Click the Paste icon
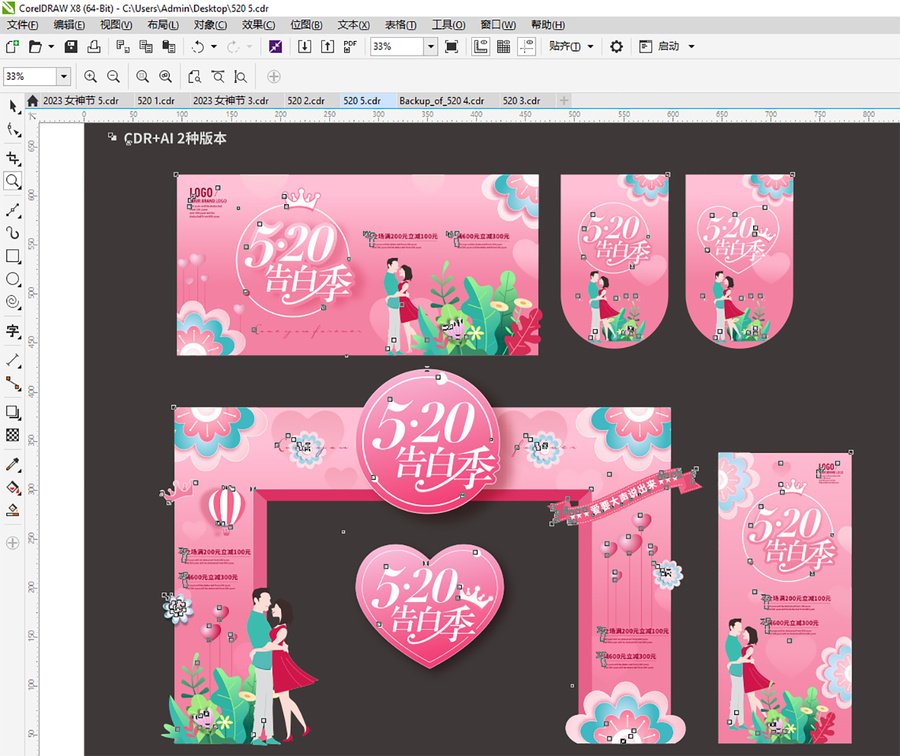Viewport: 900px width, 756px height. click(169, 46)
